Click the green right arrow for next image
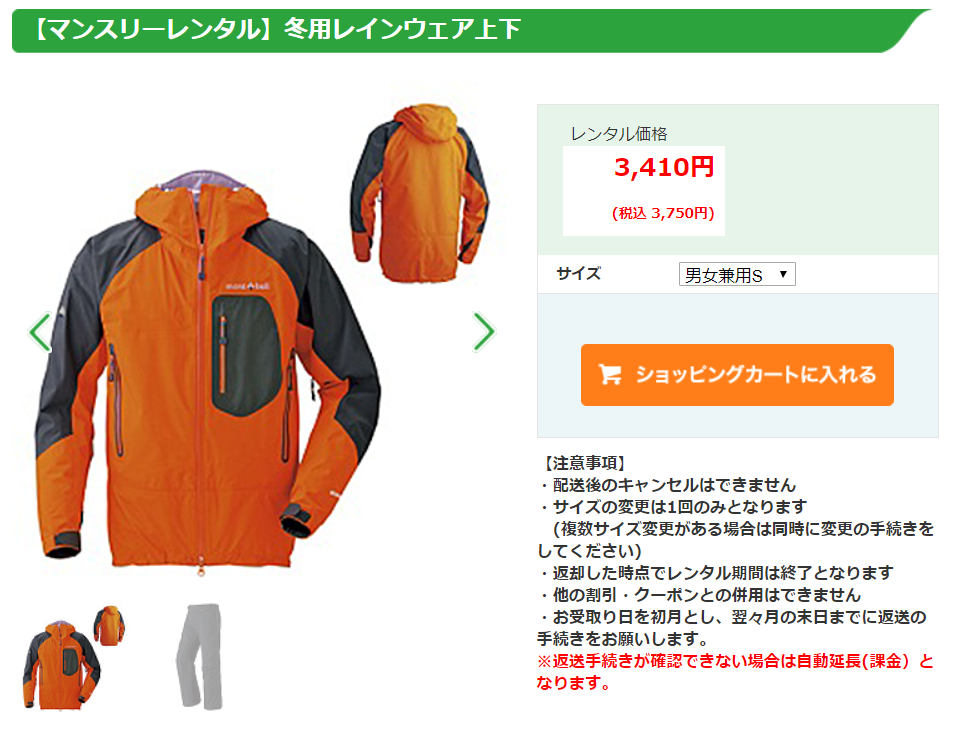The width and height of the screenshot is (963, 743). point(484,332)
